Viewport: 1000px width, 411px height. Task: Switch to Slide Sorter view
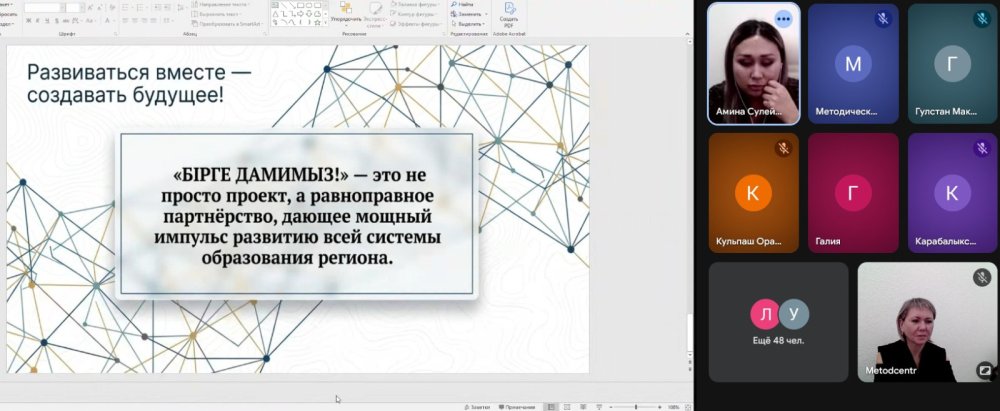[567, 407]
